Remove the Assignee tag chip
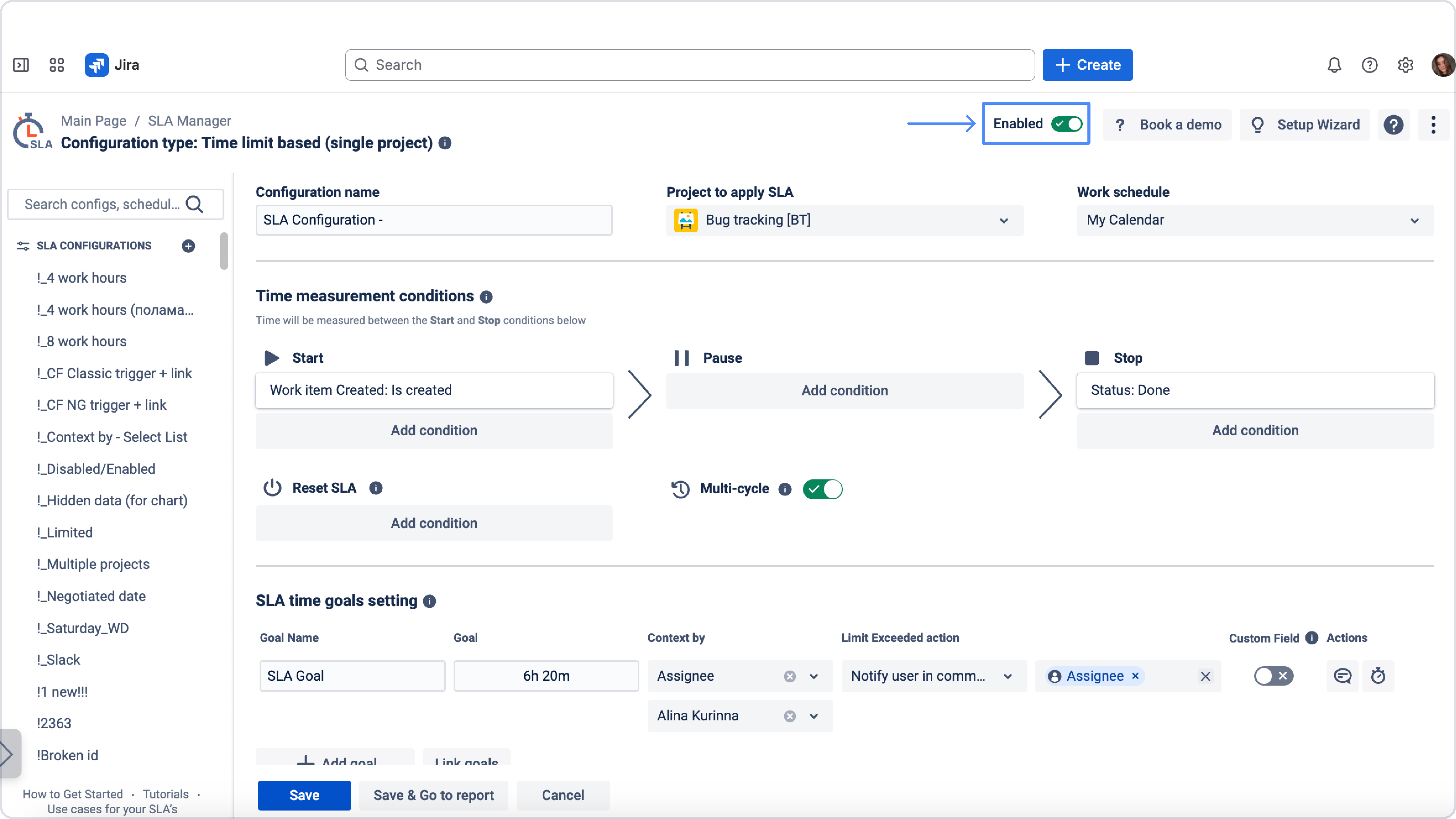 click(x=1135, y=676)
